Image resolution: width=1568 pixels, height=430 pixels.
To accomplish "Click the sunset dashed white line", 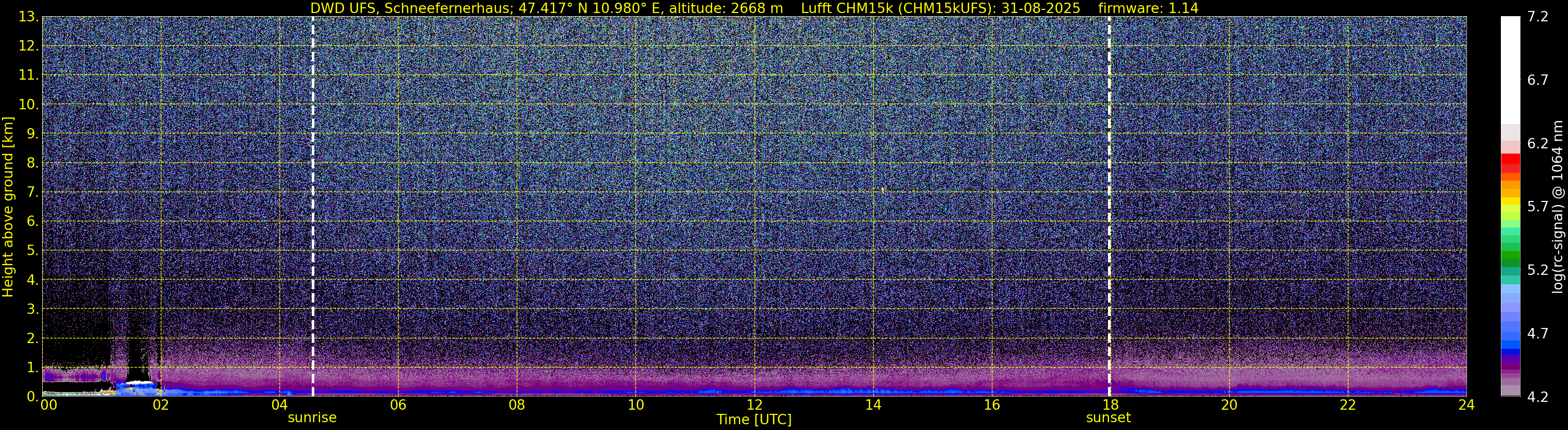I will pos(1110,207).
